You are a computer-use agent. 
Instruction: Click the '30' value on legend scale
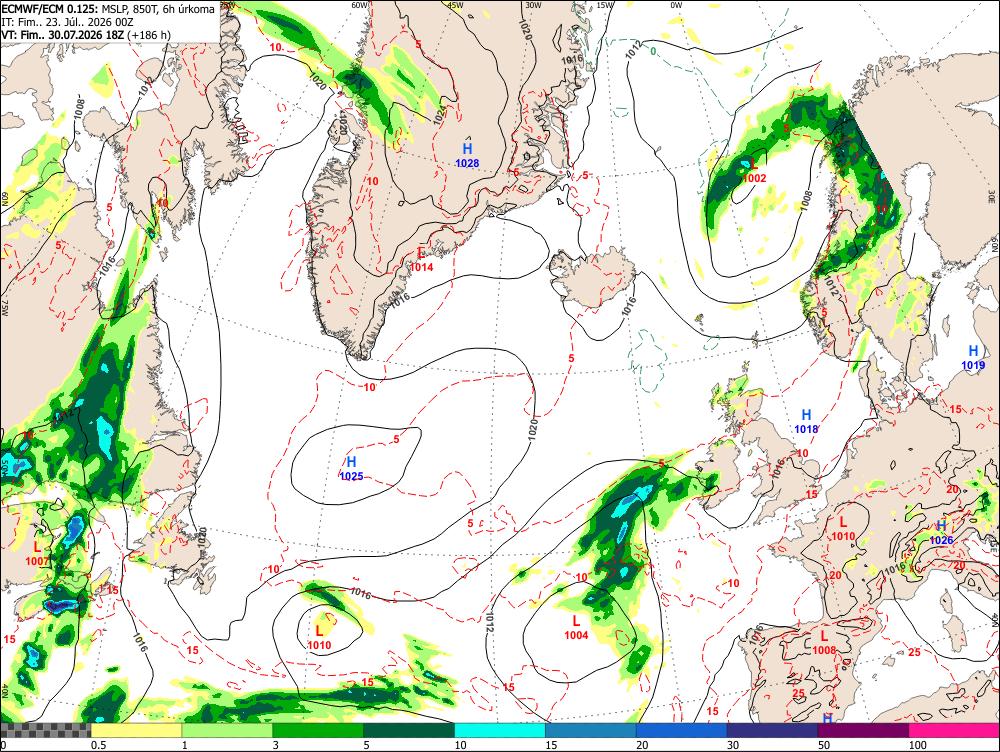pos(733,745)
